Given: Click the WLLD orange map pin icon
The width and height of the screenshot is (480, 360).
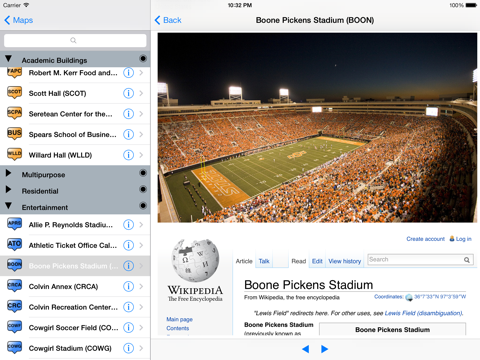Looking at the screenshot, I should tap(14, 154).
